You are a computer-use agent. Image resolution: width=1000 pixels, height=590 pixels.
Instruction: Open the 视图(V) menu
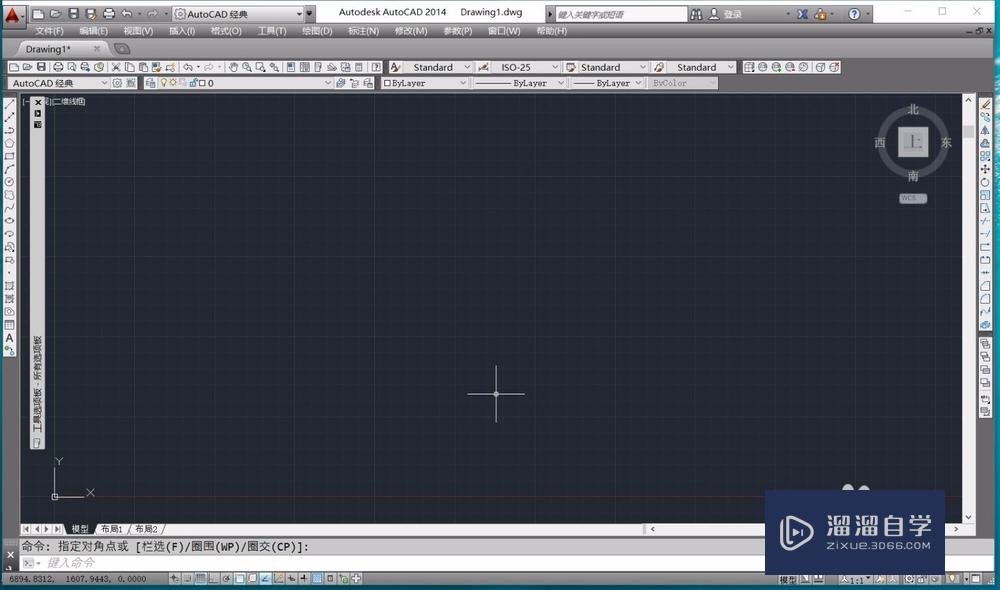[138, 31]
